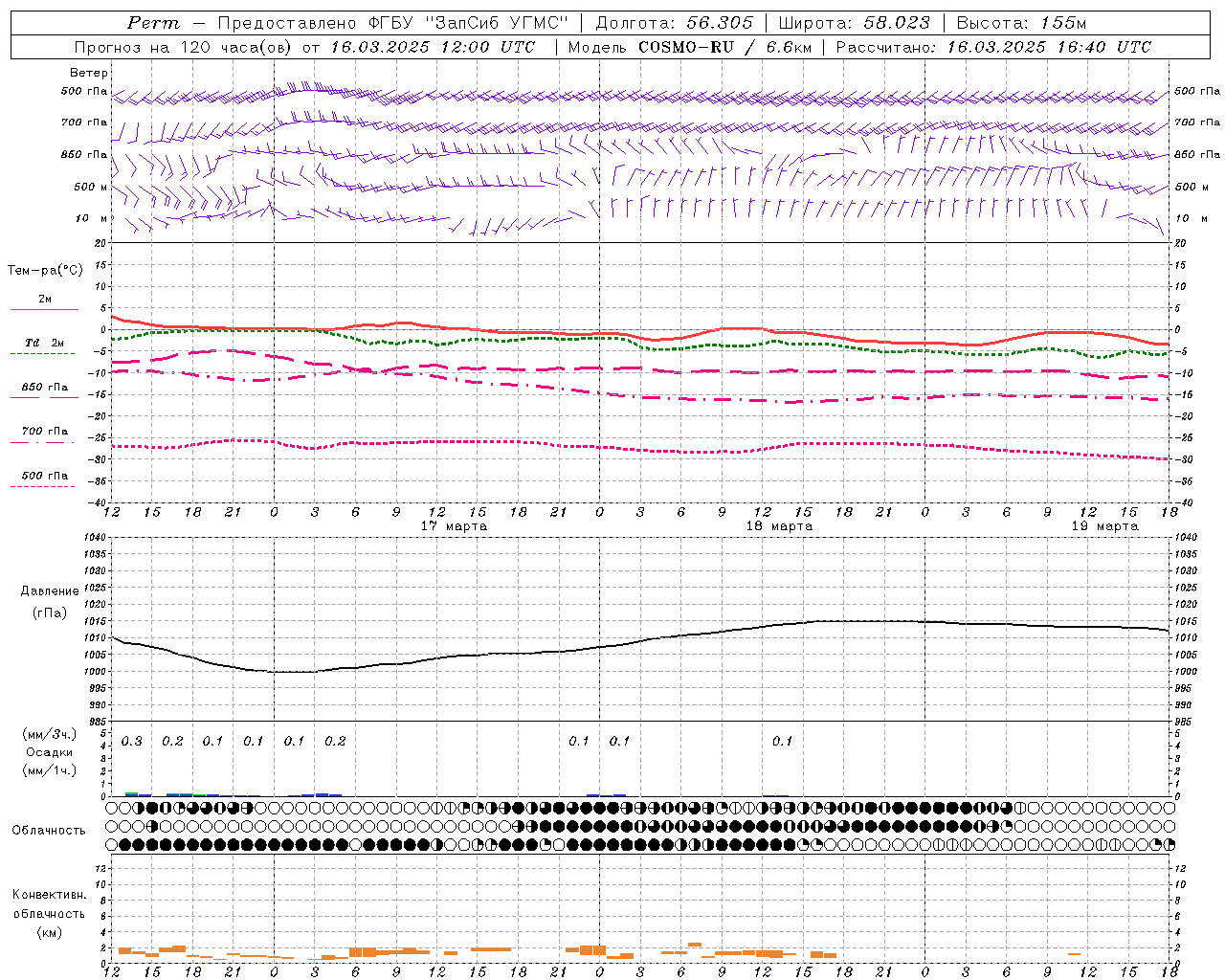The height and width of the screenshot is (980, 1225).
Task: Click "Прогноз на 120 часа(ов)" forecast line
Action: tap(185, 47)
